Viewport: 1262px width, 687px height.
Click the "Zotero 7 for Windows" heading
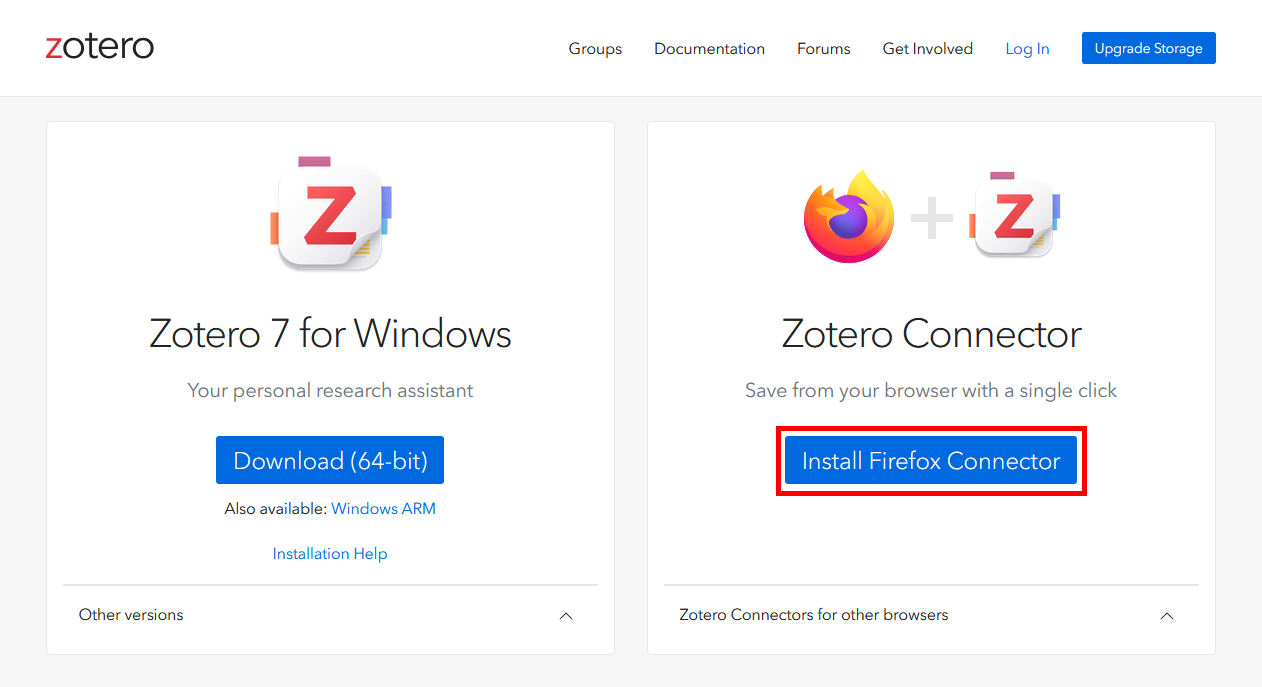(330, 333)
